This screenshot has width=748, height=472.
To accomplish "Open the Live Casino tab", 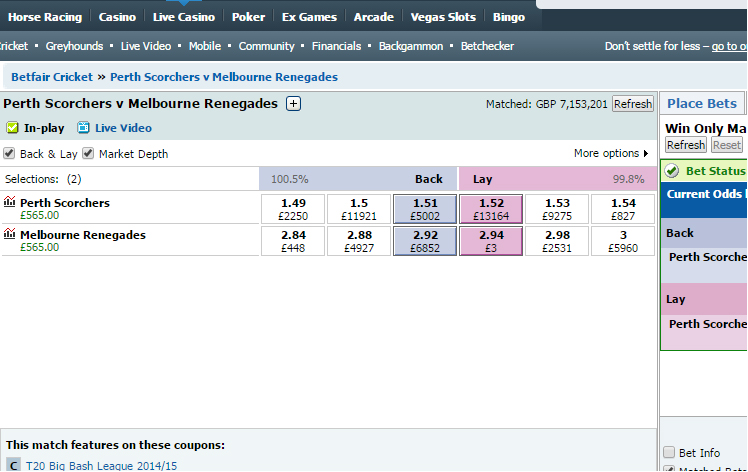I will [184, 17].
